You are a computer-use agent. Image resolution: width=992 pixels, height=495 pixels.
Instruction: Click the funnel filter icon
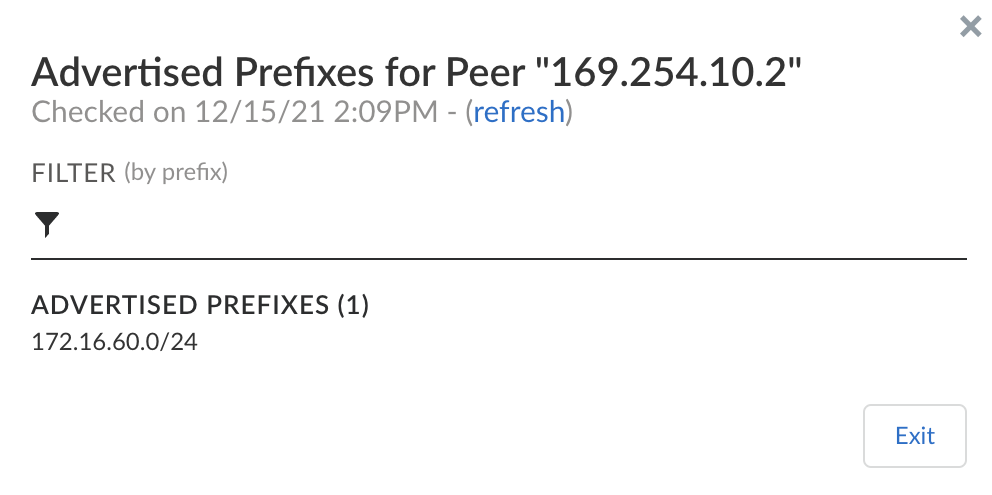tap(47, 226)
